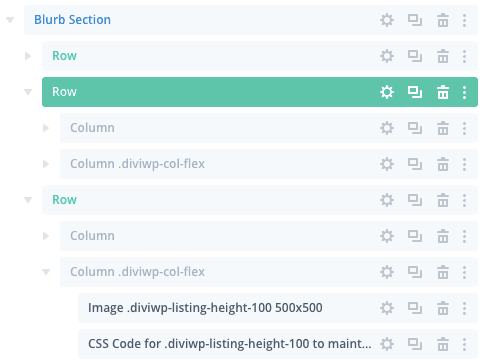This screenshot has height=364, width=484.
Task: Delete the Blurb Section with trash icon
Action: (x=443, y=20)
